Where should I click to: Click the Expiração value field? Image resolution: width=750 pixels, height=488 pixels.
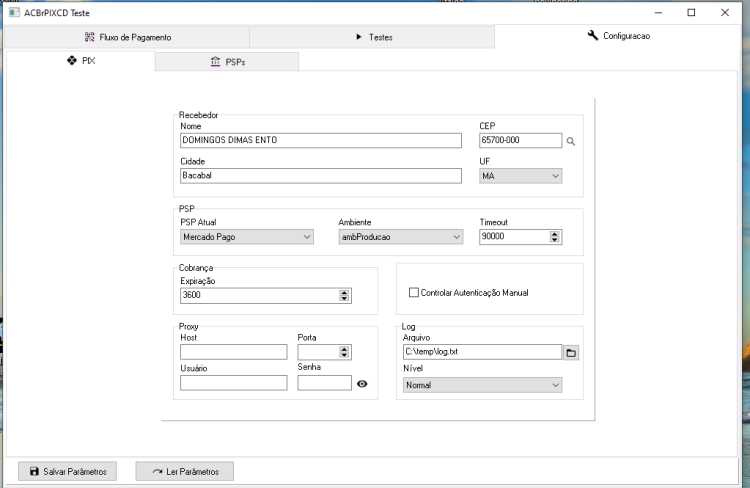tap(260, 296)
